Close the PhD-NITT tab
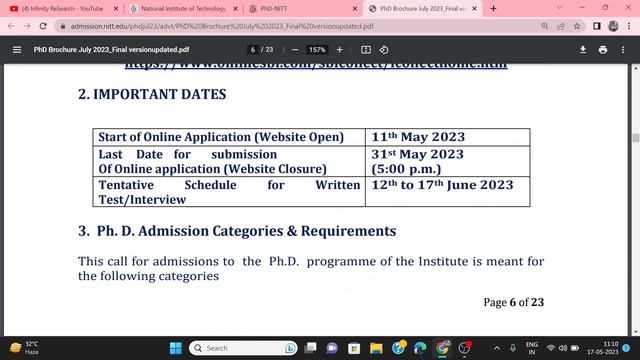 tap(355, 8)
